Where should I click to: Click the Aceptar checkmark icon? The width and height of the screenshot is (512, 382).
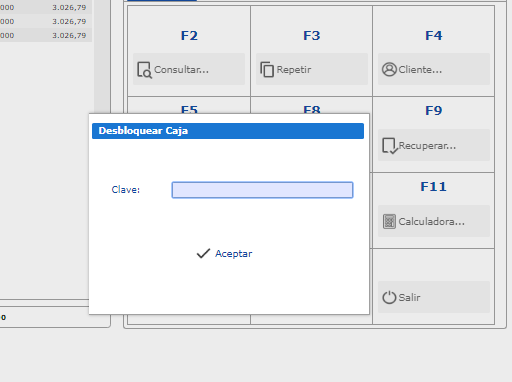(x=203, y=254)
